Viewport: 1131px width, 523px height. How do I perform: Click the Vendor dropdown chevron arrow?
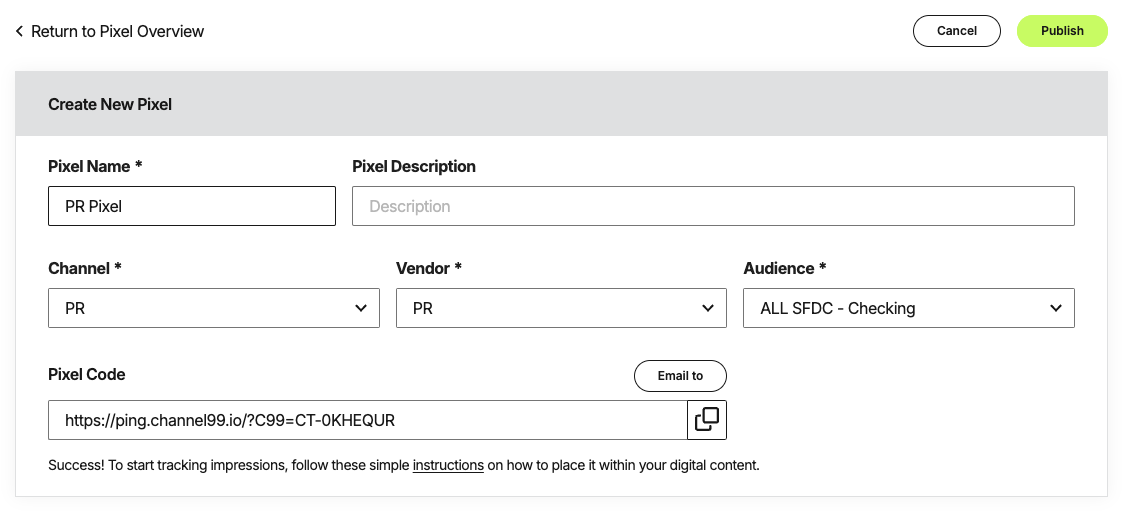coord(708,308)
